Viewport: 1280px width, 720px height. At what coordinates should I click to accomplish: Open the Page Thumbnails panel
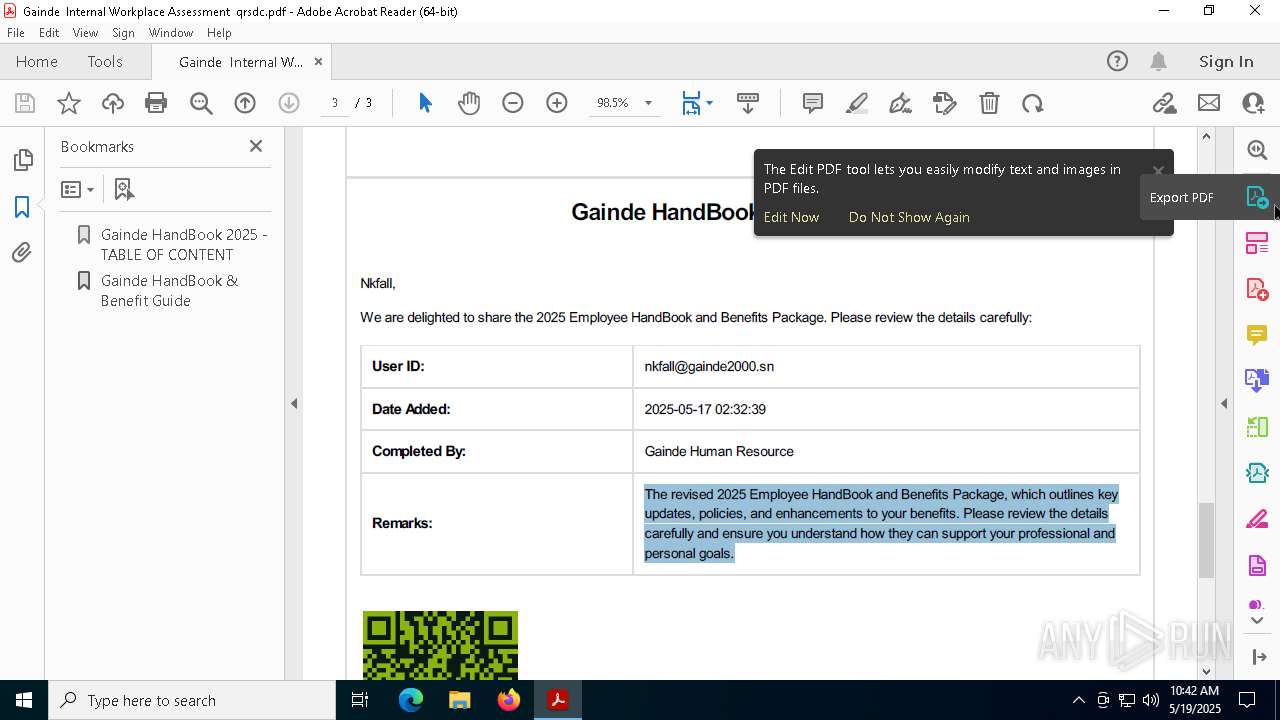click(x=22, y=160)
